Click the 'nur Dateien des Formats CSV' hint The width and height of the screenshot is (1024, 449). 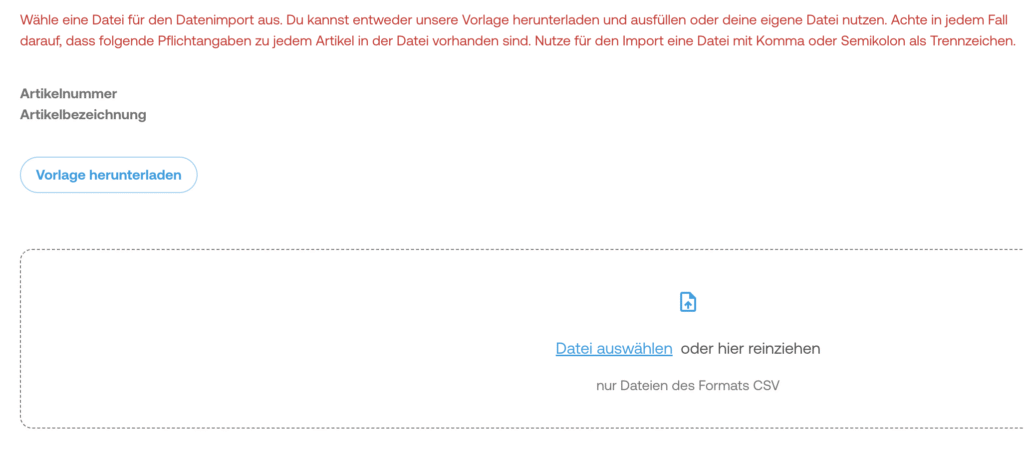(687, 385)
